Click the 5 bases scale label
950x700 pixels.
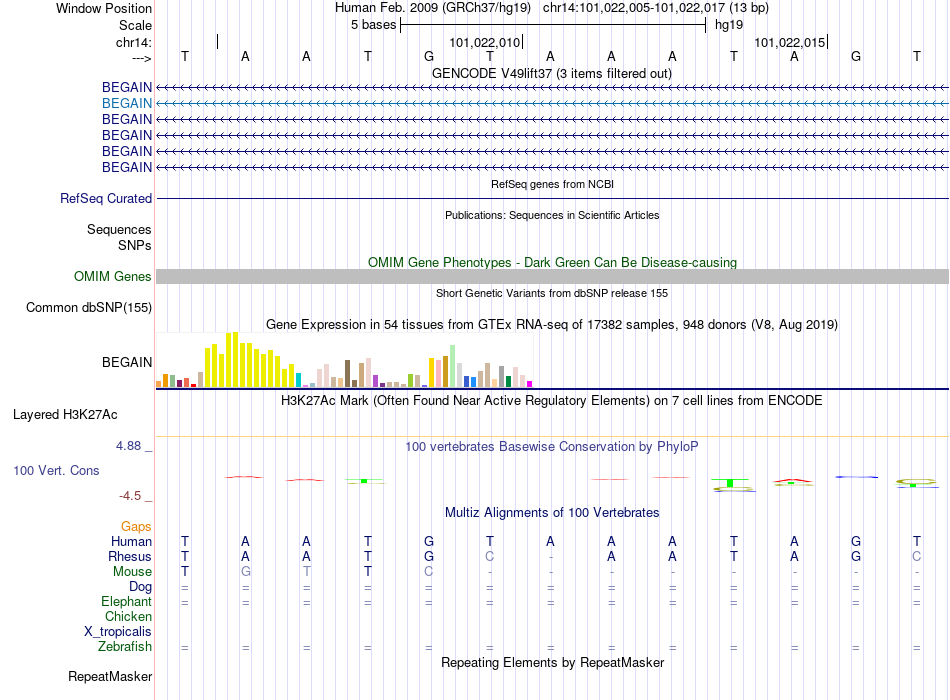click(373, 25)
